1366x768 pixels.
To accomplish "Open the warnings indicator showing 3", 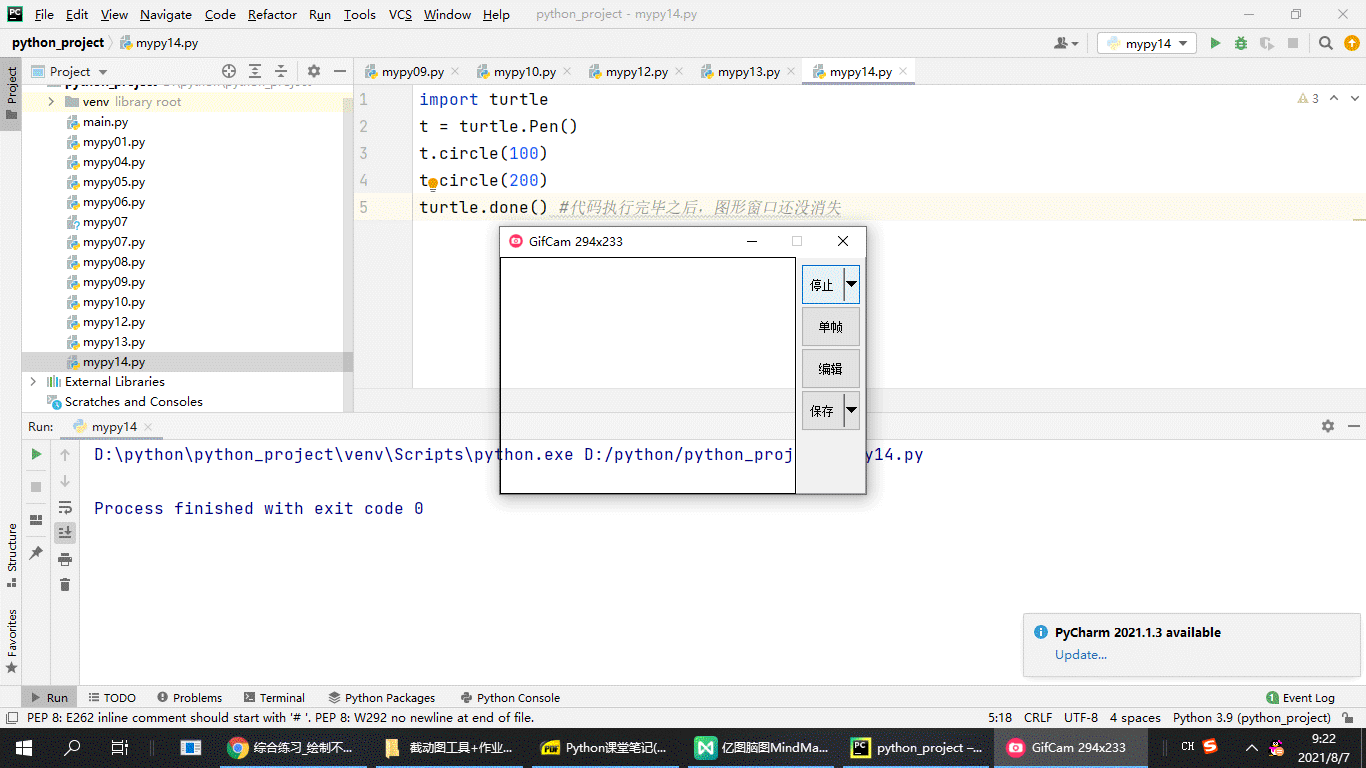I will click(1308, 99).
